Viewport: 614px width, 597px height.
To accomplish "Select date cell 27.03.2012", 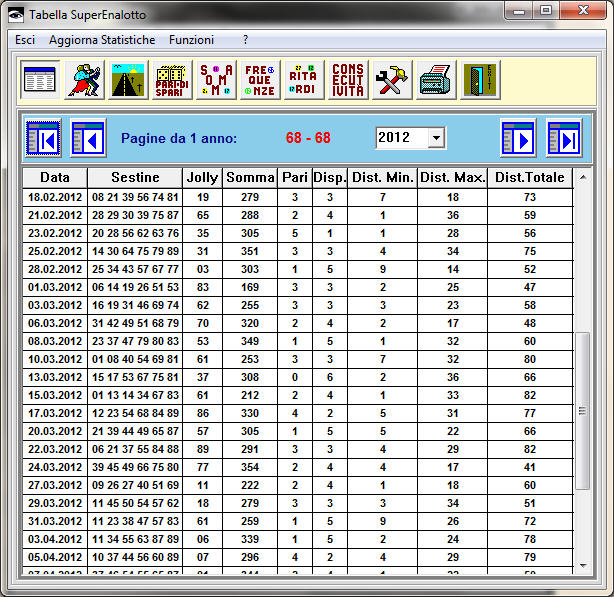I will 55,485.
